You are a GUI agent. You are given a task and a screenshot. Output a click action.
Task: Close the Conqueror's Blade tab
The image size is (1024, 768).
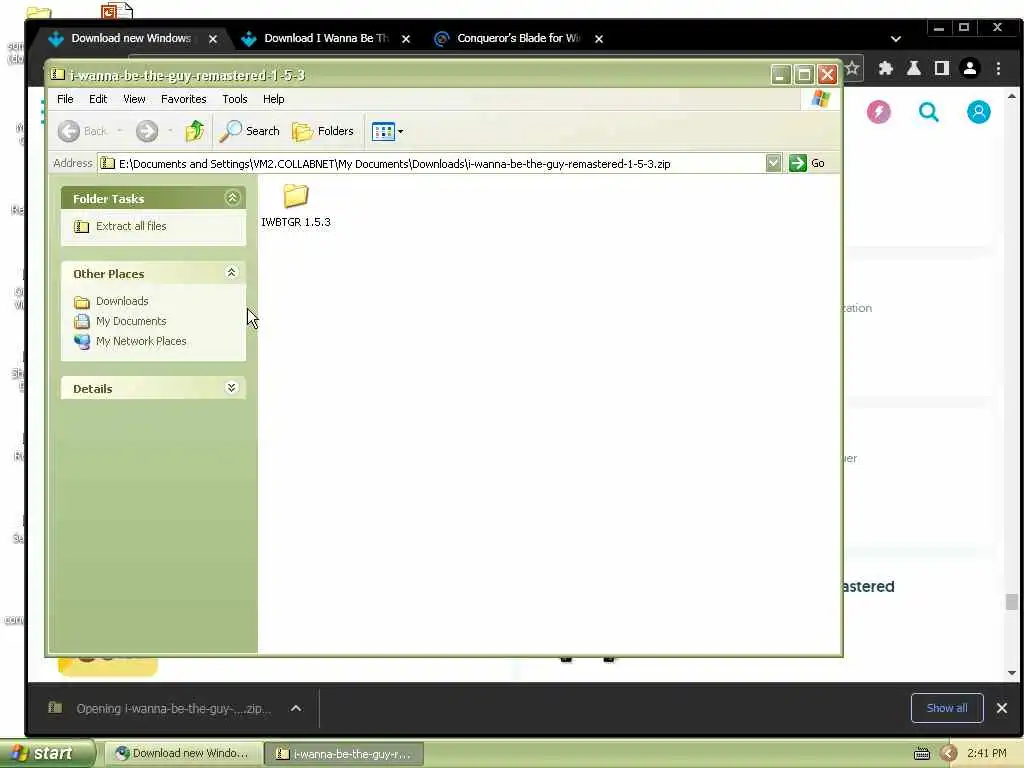[x=599, y=39]
